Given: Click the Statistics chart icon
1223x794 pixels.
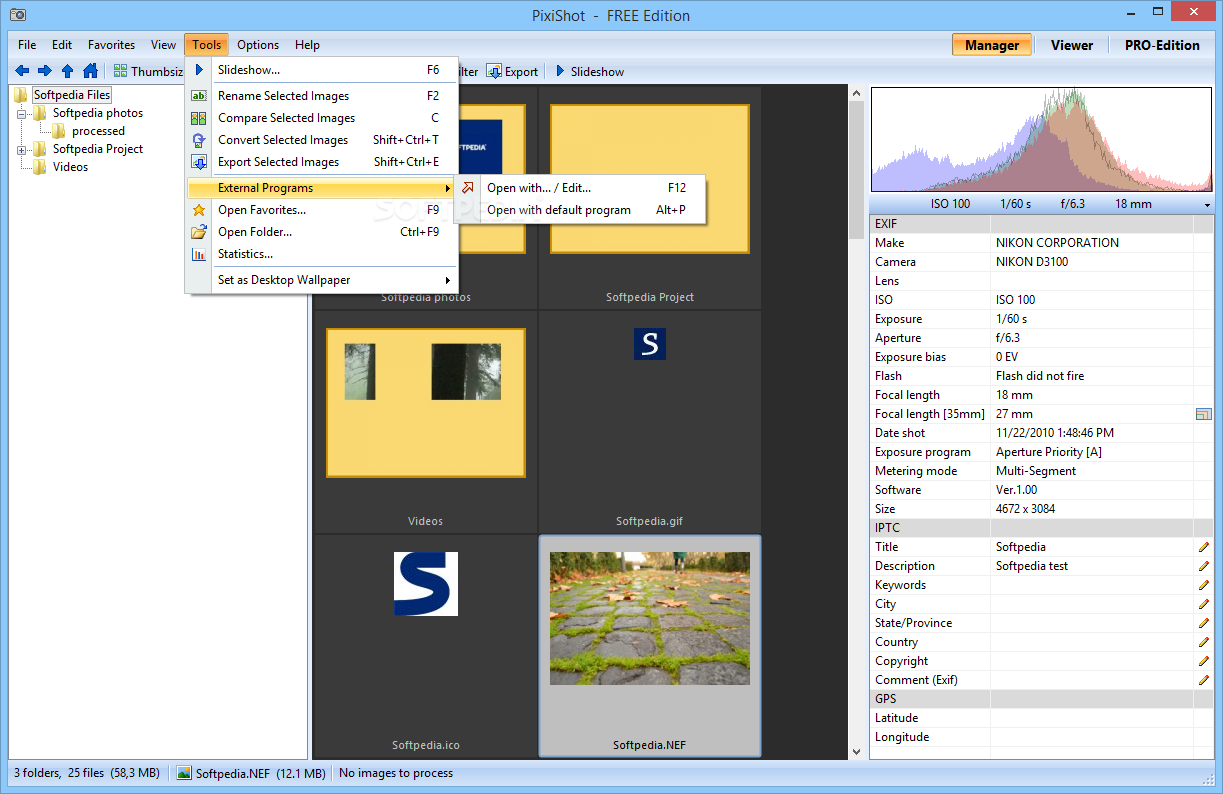Looking at the screenshot, I should [x=199, y=254].
